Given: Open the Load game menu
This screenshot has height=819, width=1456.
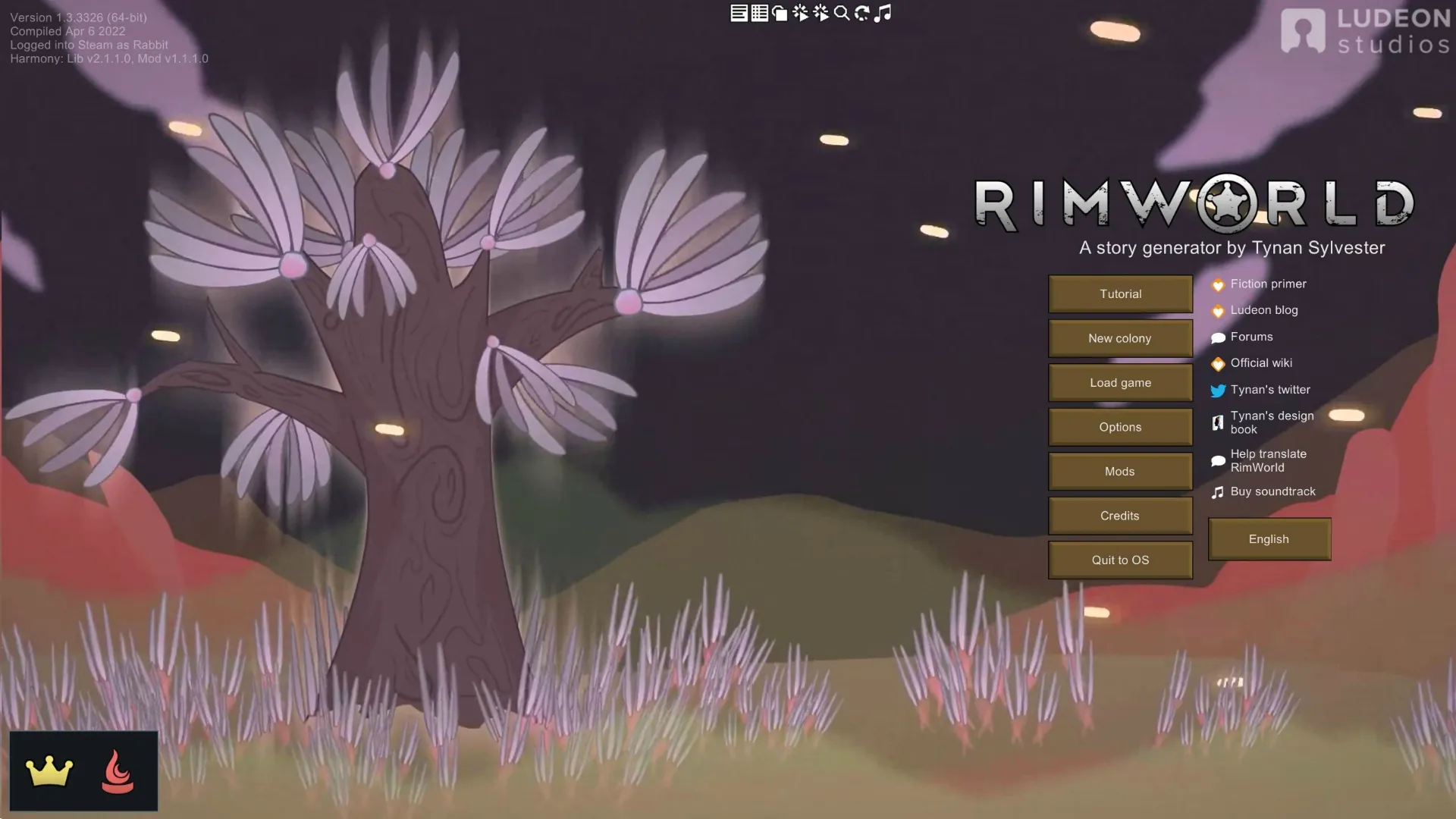Looking at the screenshot, I should pyautogui.click(x=1120, y=383).
